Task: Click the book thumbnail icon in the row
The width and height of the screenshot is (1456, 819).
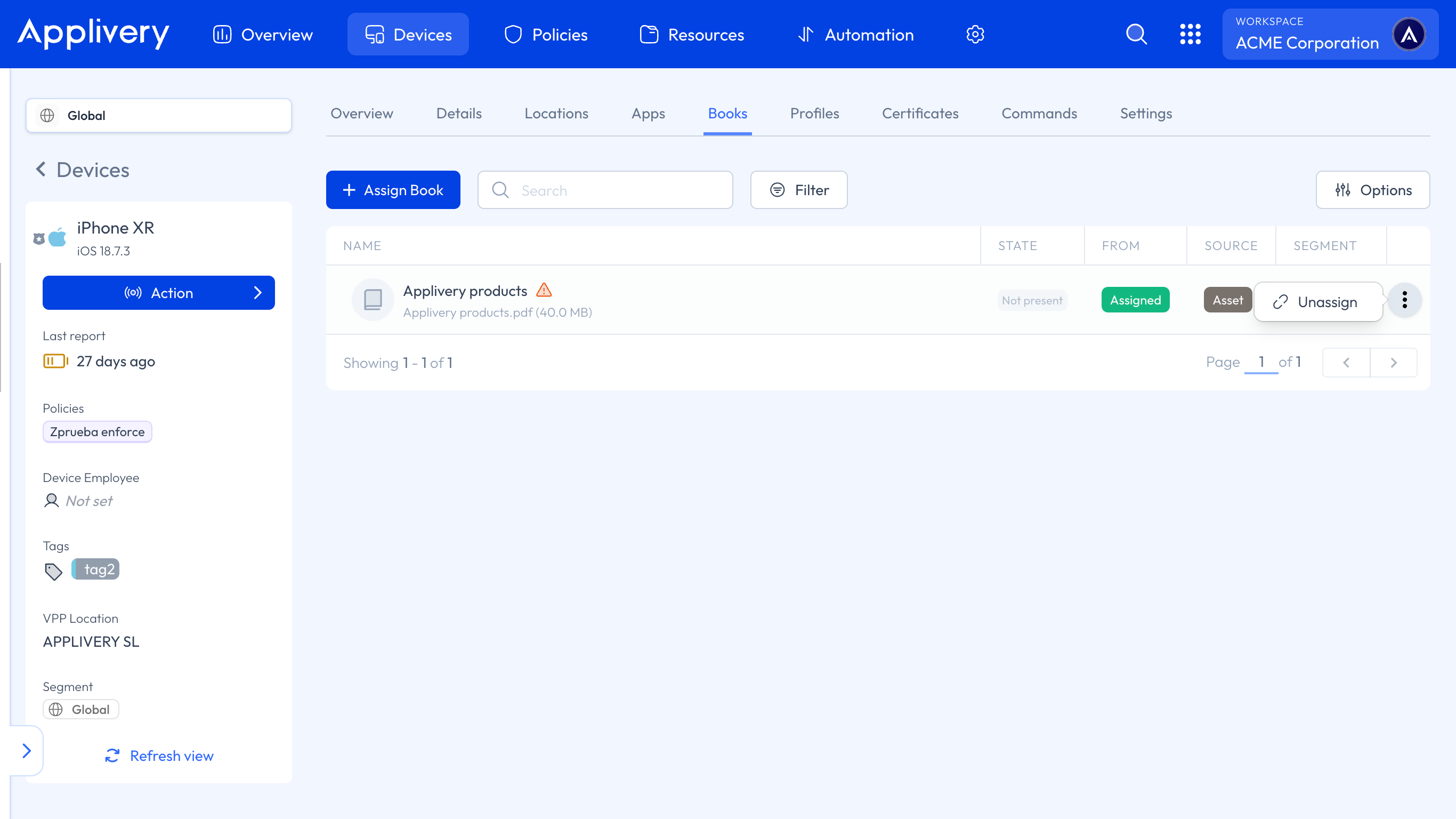Action: (373, 300)
